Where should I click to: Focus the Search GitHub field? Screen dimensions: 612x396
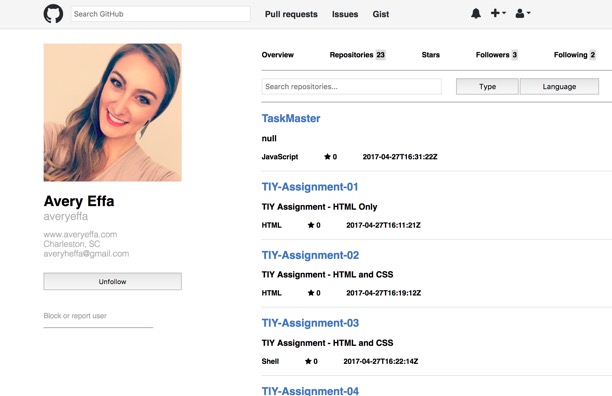[x=160, y=14]
